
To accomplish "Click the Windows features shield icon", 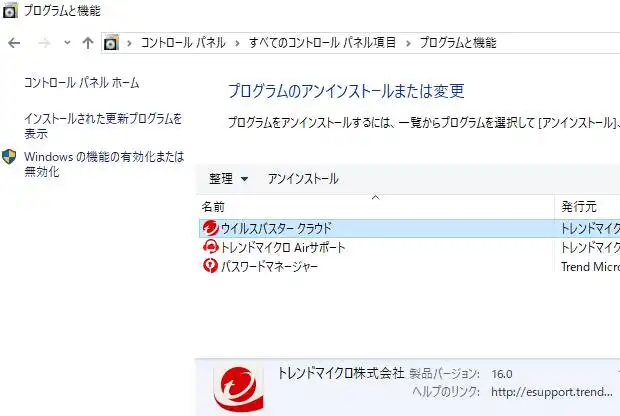I will 10,157.
